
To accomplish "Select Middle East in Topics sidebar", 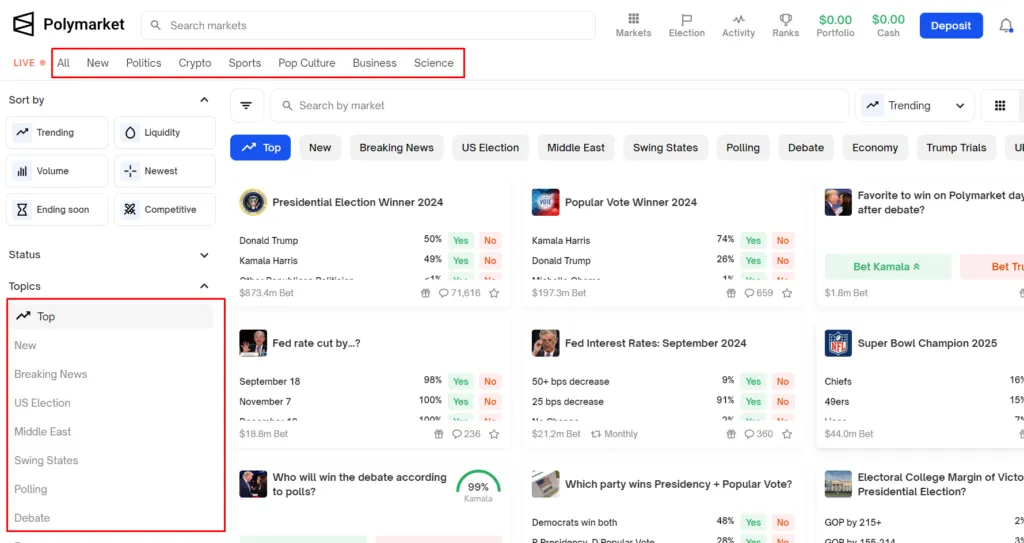I will pos(43,432).
